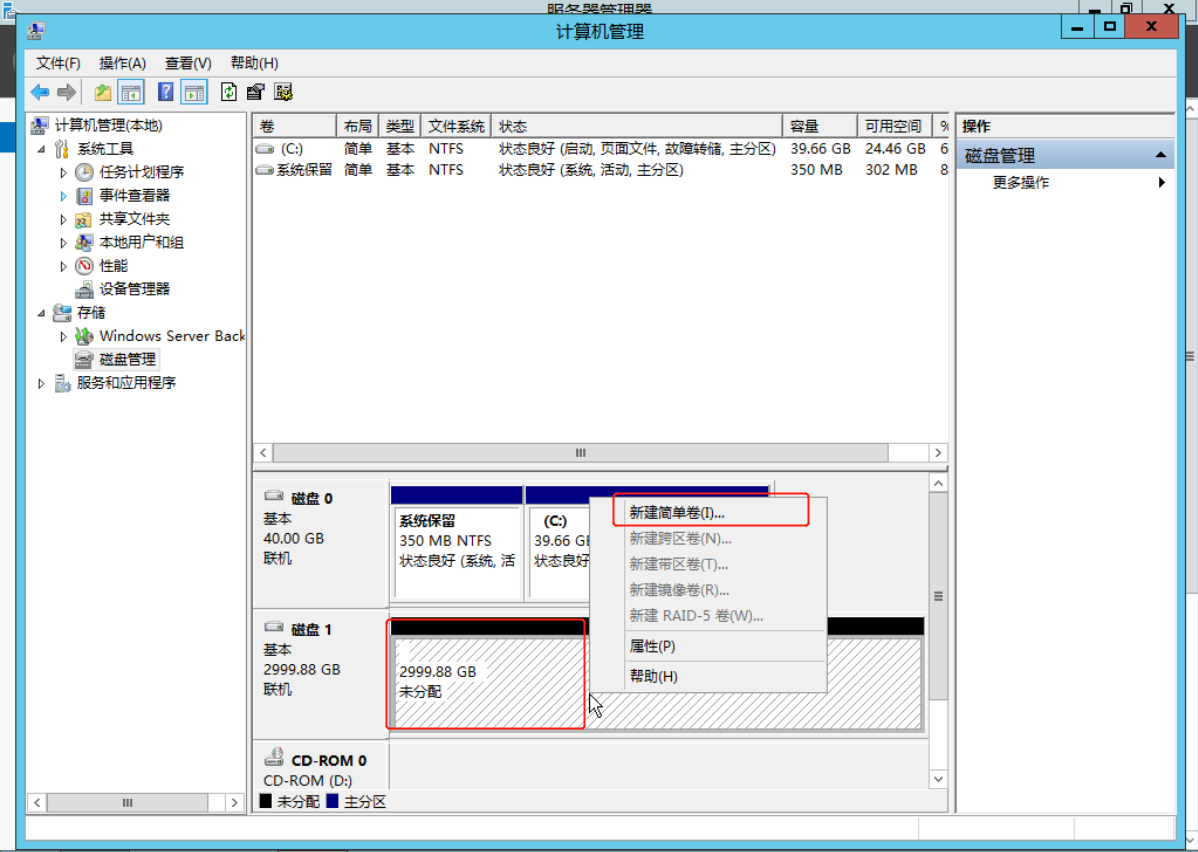Click the Refresh toolbar icon
This screenshot has width=1198, height=852.
pyautogui.click(x=229, y=93)
